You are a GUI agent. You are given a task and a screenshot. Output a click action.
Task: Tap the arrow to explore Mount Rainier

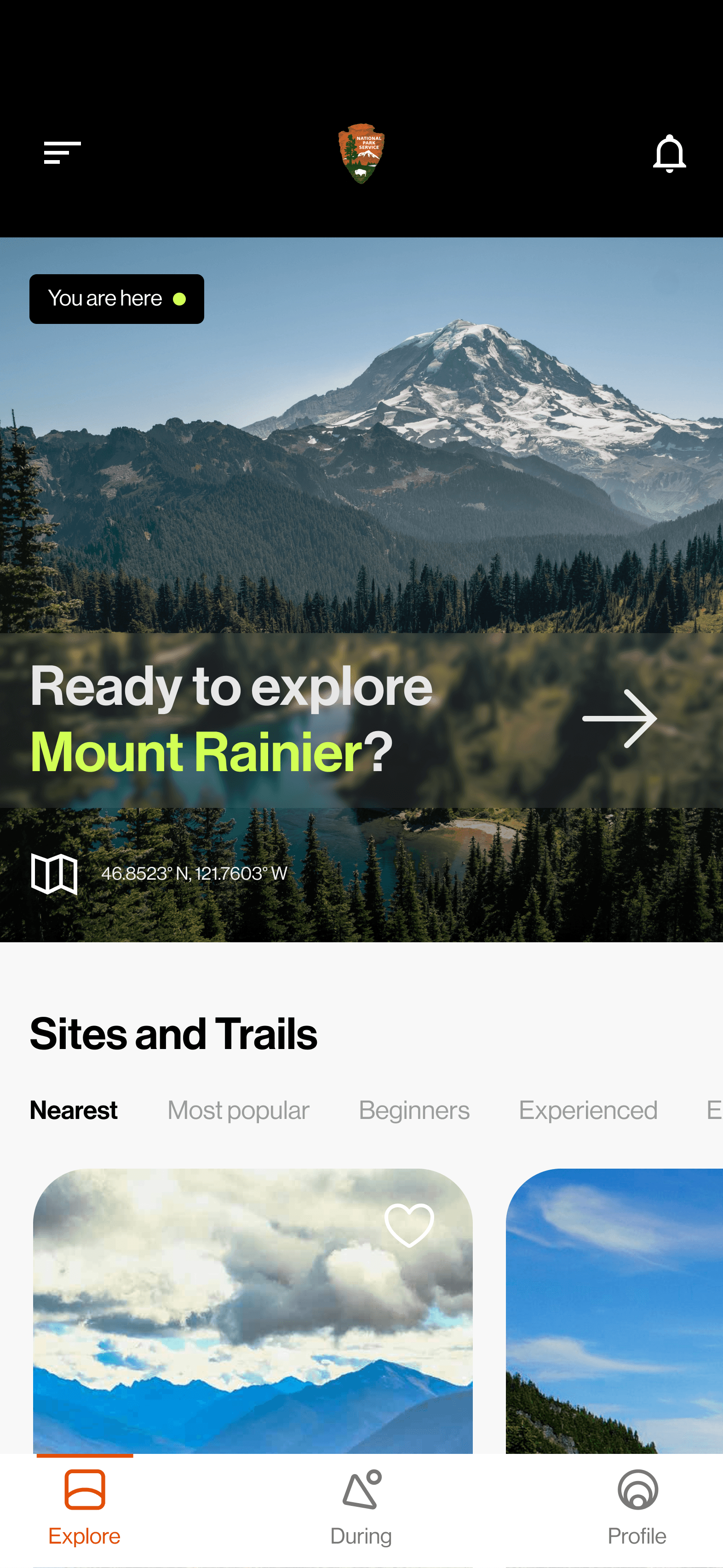point(620,719)
